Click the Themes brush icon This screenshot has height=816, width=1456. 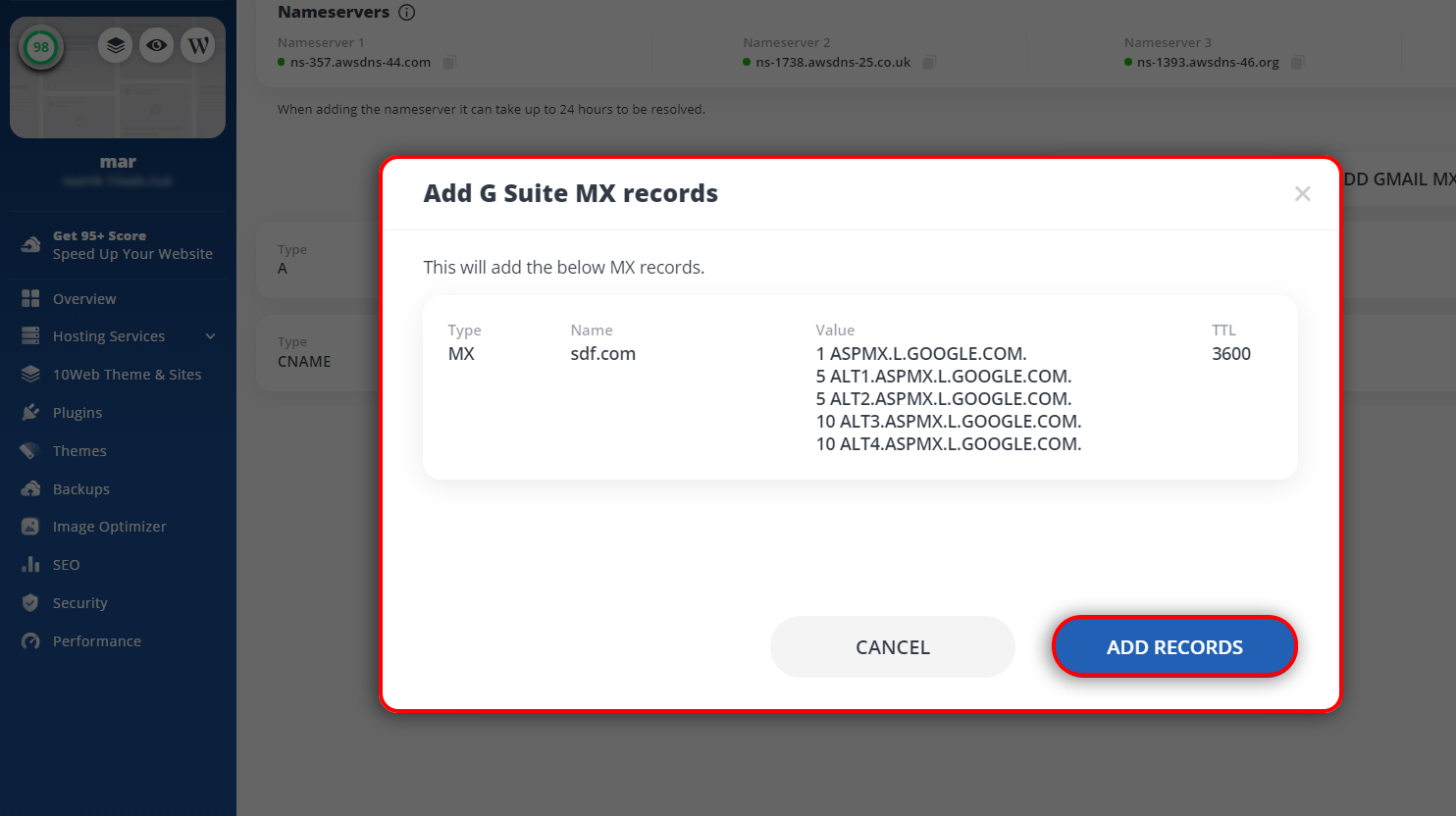pyautogui.click(x=30, y=451)
